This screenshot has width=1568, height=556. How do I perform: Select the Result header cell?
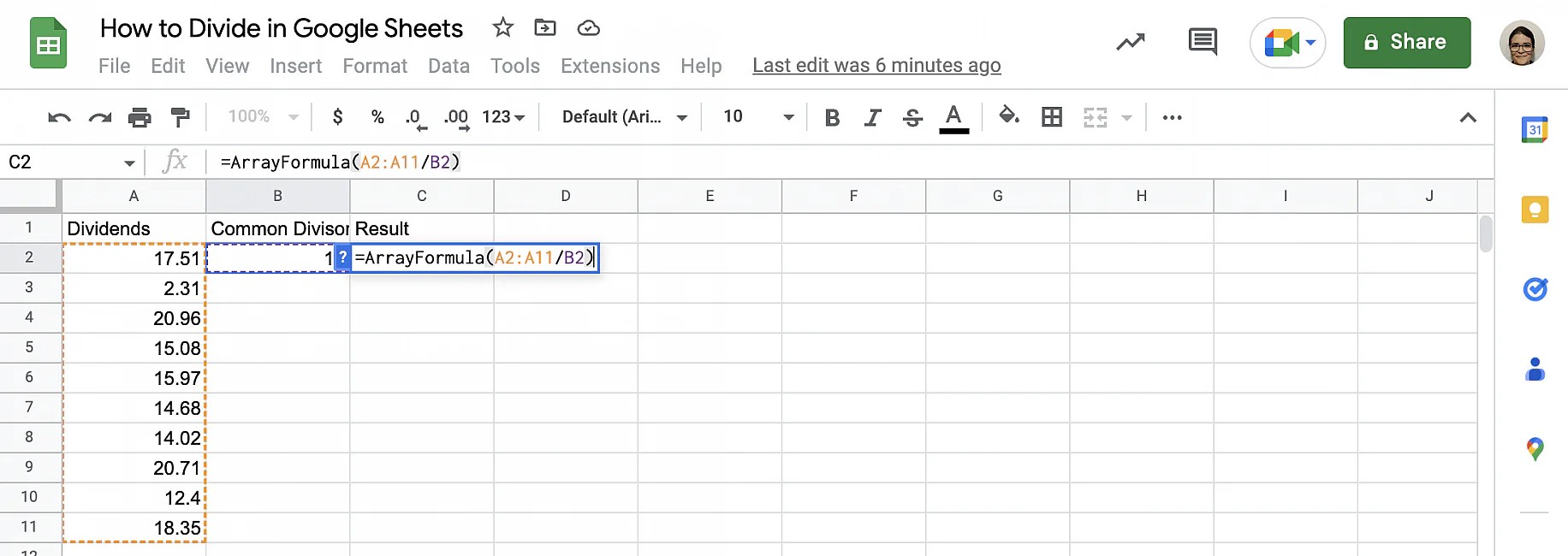pyautogui.click(x=422, y=228)
